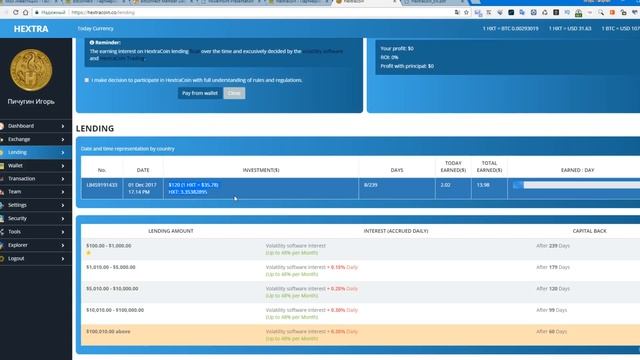
Task: Click the green shopping-bag extension icon
Action: coord(578,13)
